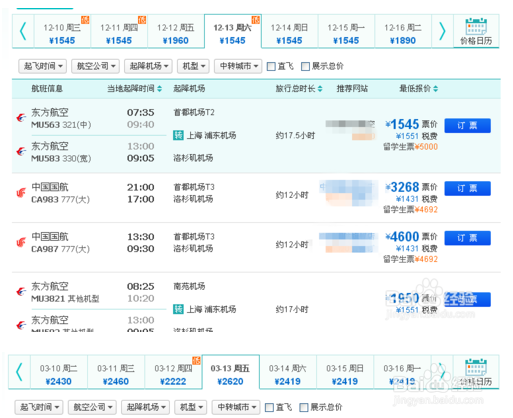The image size is (513, 418).
Task: Select the 03-15 周日 ¥2419 tab
Action: [345, 372]
